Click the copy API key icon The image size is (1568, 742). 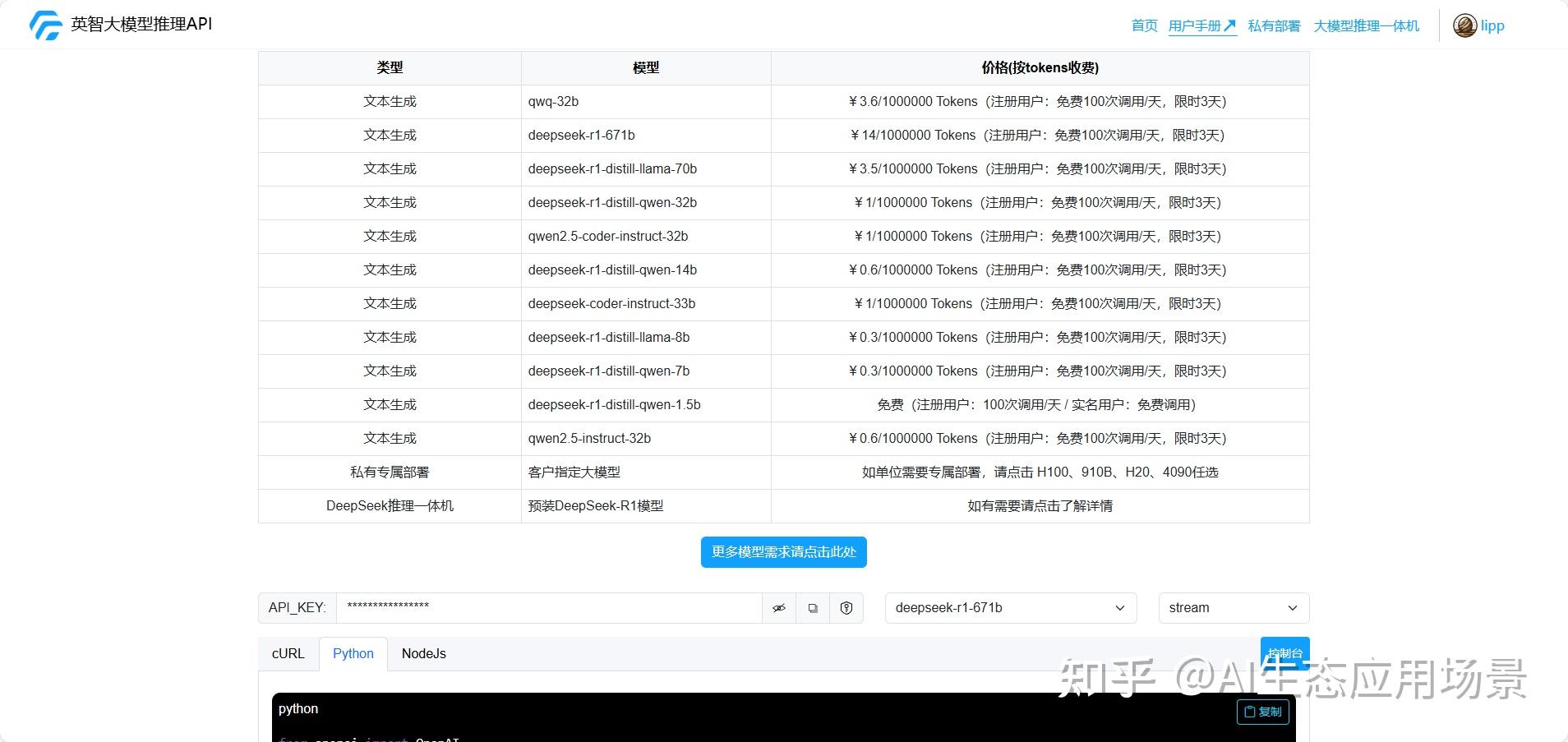tap(812, 608)
